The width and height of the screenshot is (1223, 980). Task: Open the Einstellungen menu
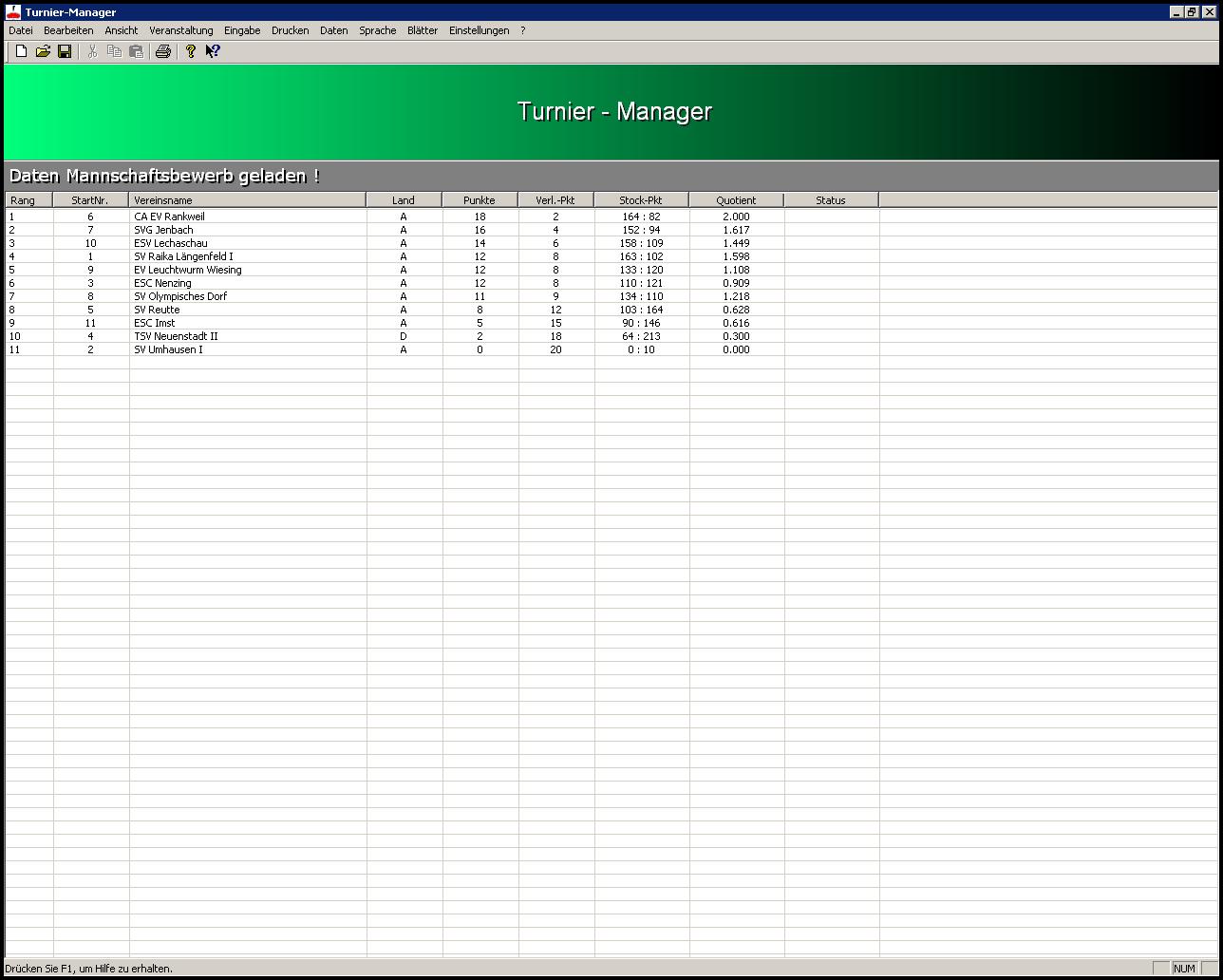(480, 30)
